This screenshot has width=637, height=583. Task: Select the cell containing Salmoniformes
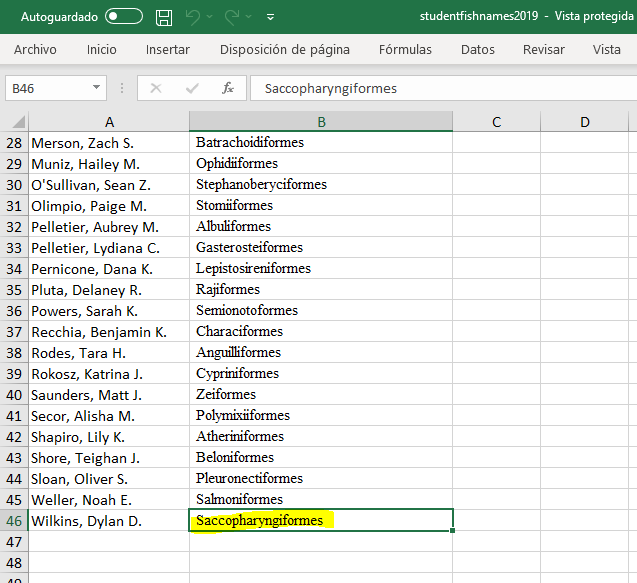pyautogui.click(x=320, y=499)
